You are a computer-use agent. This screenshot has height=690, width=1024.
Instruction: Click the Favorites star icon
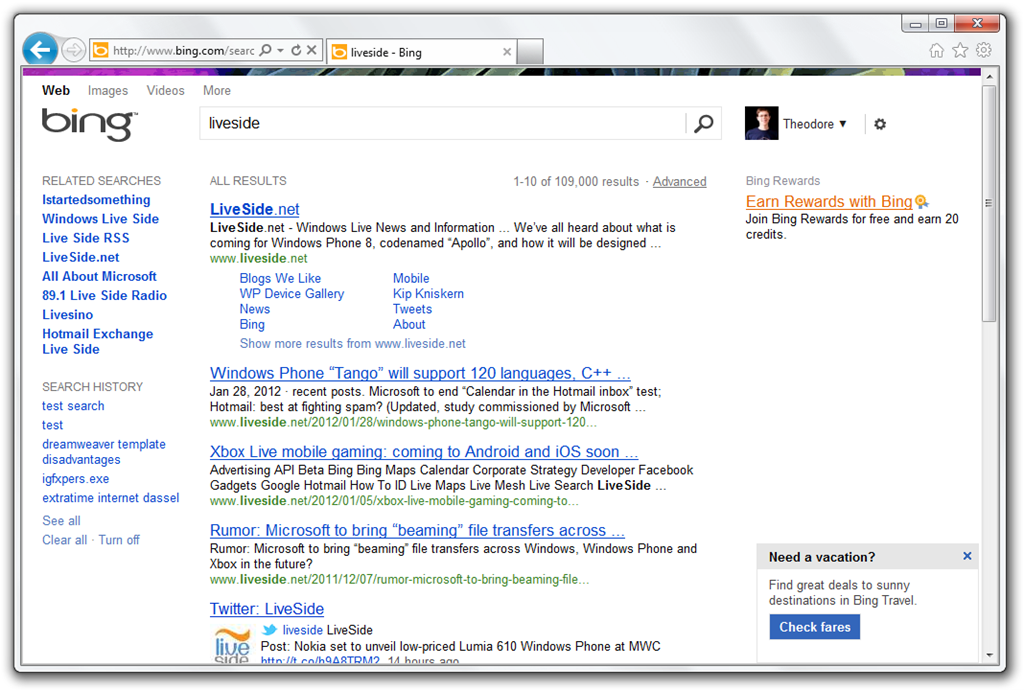[x=959, y=48]
